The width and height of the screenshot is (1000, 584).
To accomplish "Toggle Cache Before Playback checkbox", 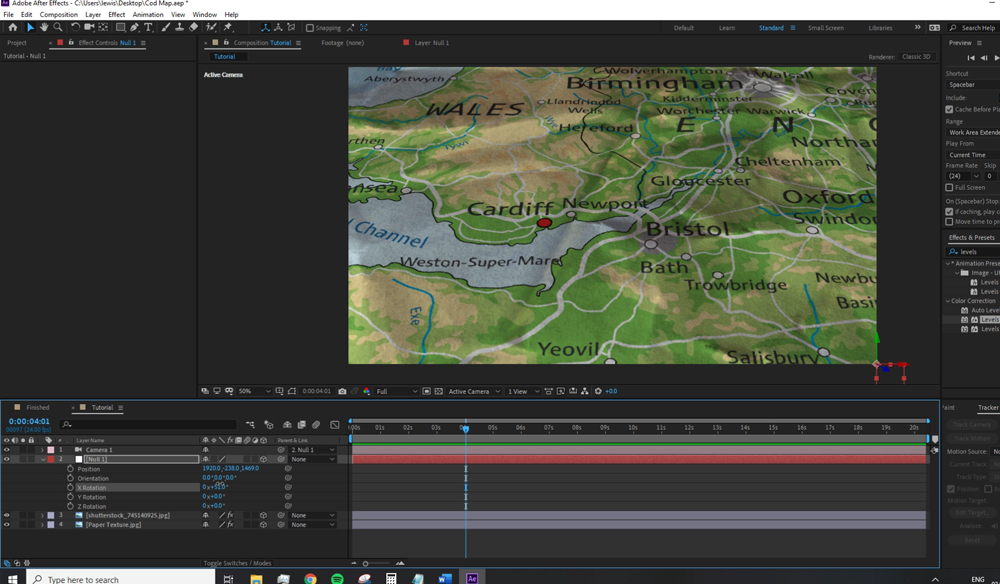I will point(949,110).
